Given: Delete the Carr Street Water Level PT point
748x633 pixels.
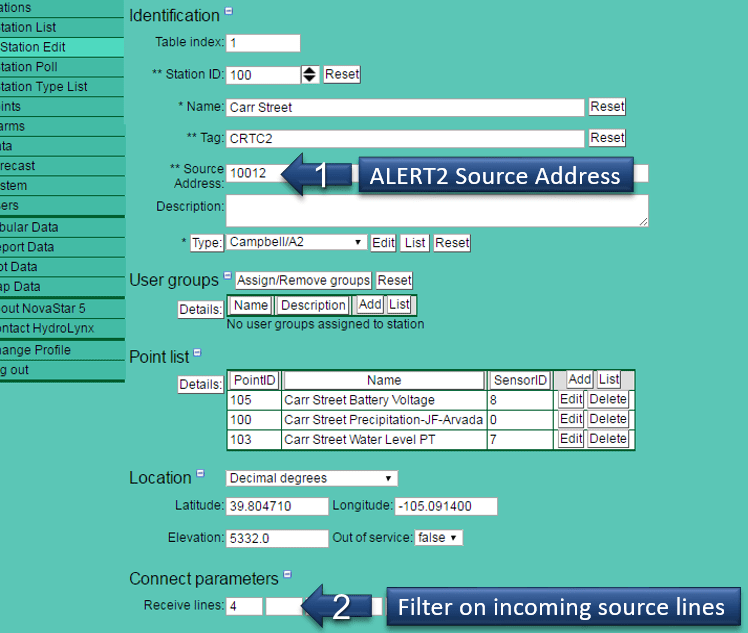Looking at the screenshot, I should point(607,439).
